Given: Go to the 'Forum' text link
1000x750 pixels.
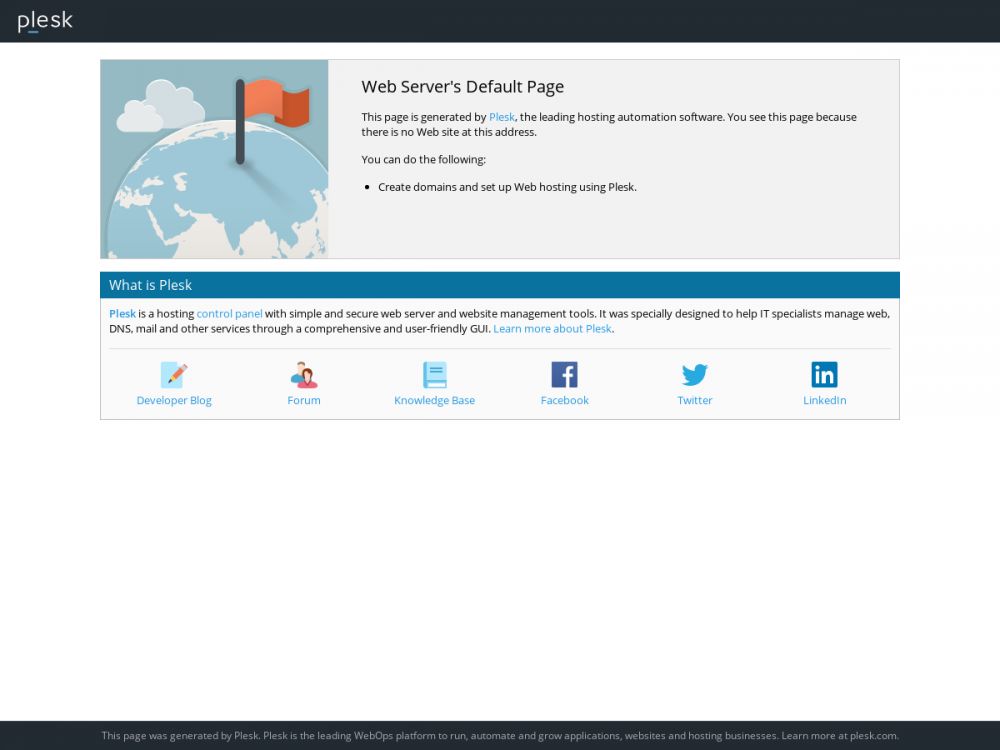Looking at the screenshot, I should 304,400.
